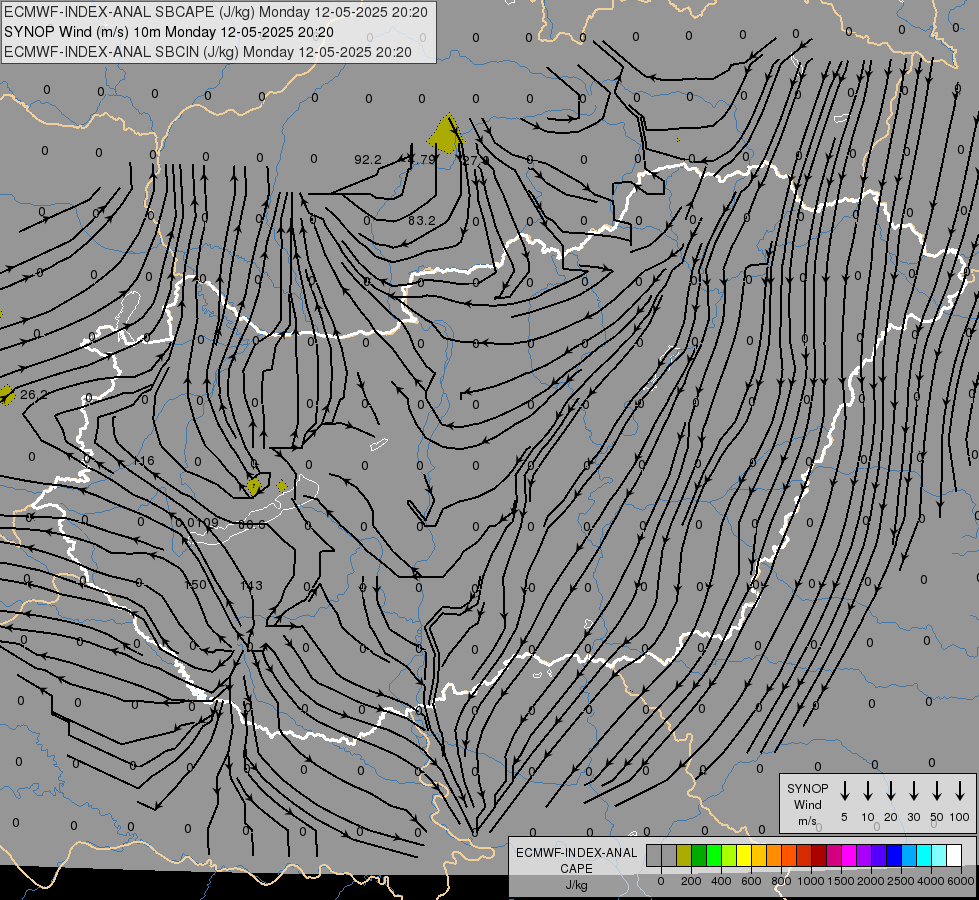Image resolution: width=979 pixels, height=900 pixels.
Task: Pick the sky blue swatch right of 2500
Action: pyautogui.click(x=908, y=855)
